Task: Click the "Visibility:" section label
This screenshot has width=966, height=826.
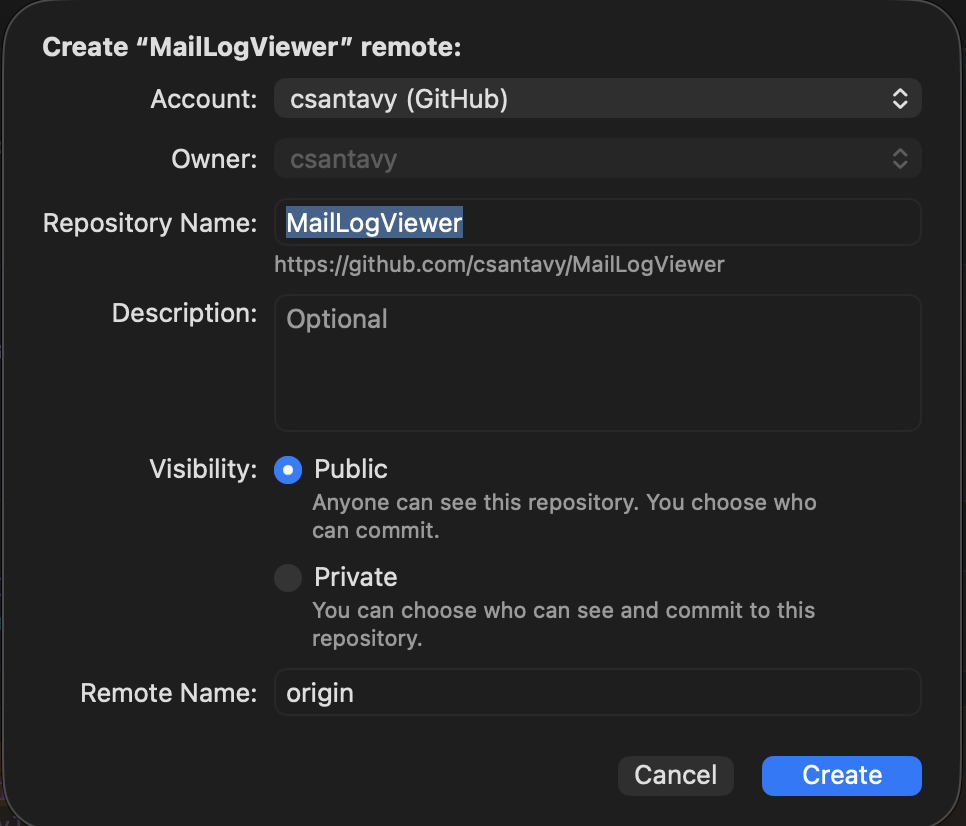Action: [x=203, y=469]
